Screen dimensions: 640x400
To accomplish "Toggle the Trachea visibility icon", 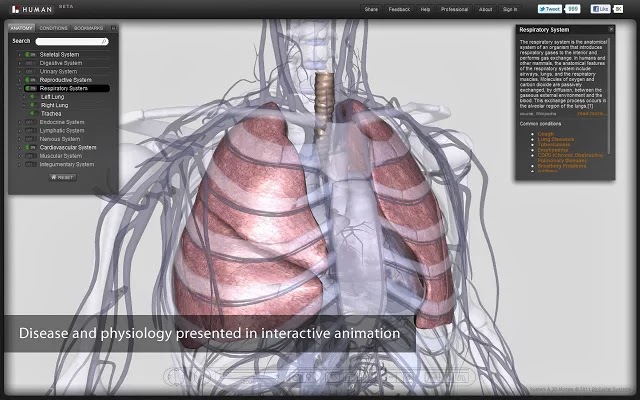I will [x=34, y=113].
